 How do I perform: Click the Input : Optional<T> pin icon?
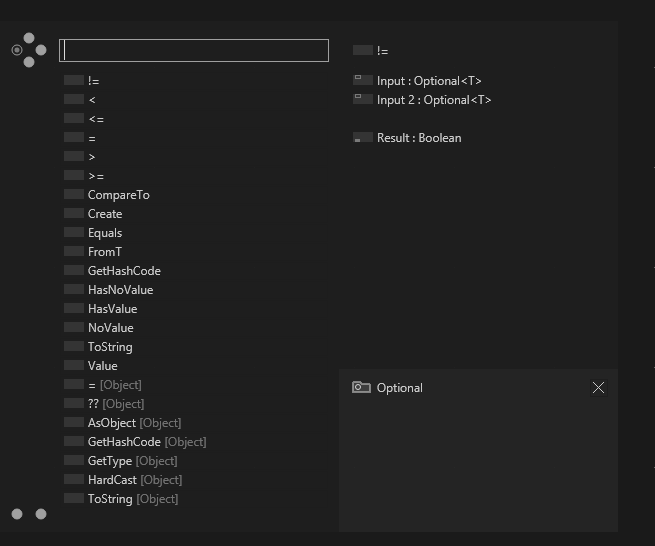[363, 80]
